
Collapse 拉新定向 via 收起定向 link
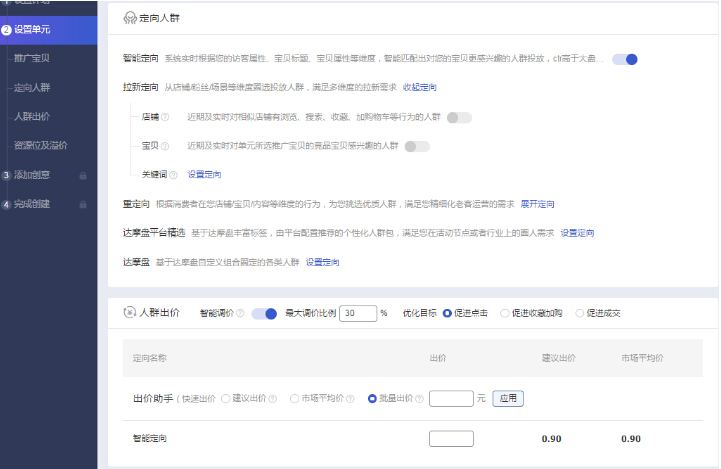click(x=419, y=88)
